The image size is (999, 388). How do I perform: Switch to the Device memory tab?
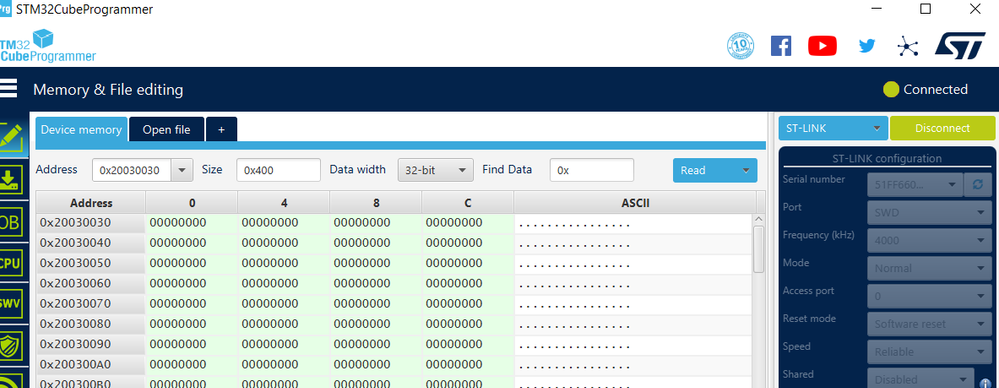(x=81, y=129)
